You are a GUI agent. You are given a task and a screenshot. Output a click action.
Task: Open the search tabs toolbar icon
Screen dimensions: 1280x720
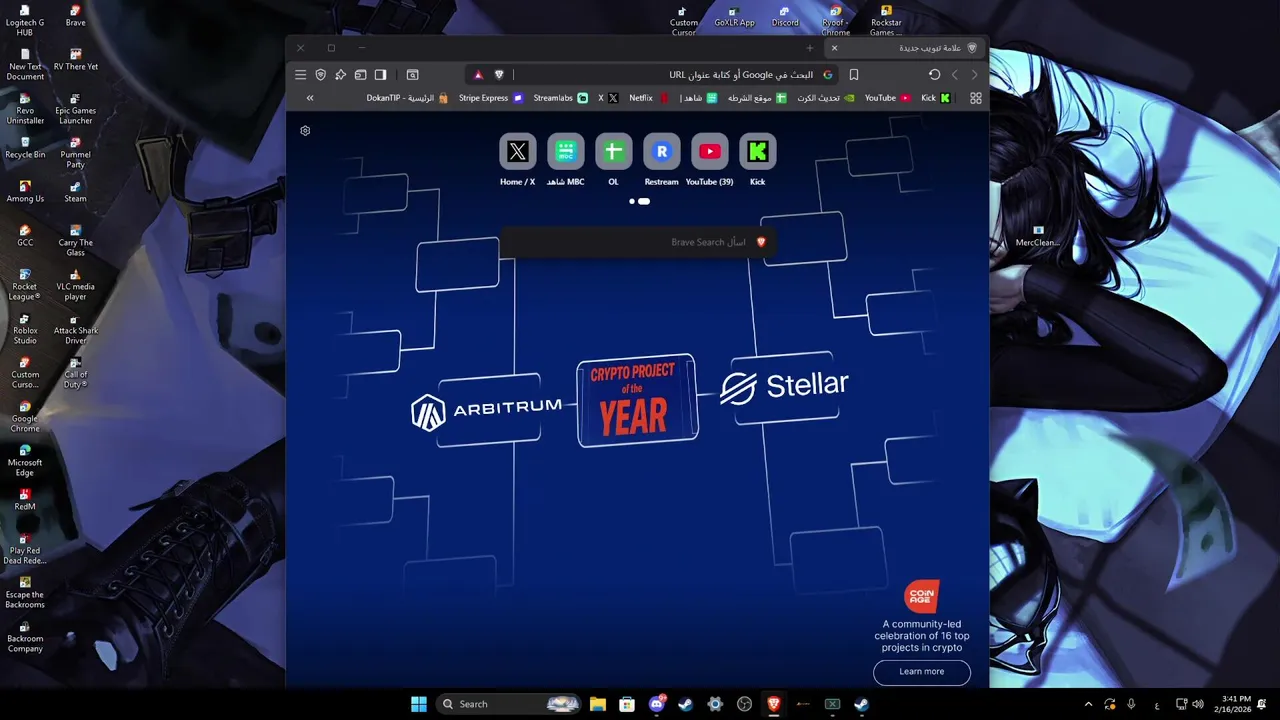(x=412, y=75)
